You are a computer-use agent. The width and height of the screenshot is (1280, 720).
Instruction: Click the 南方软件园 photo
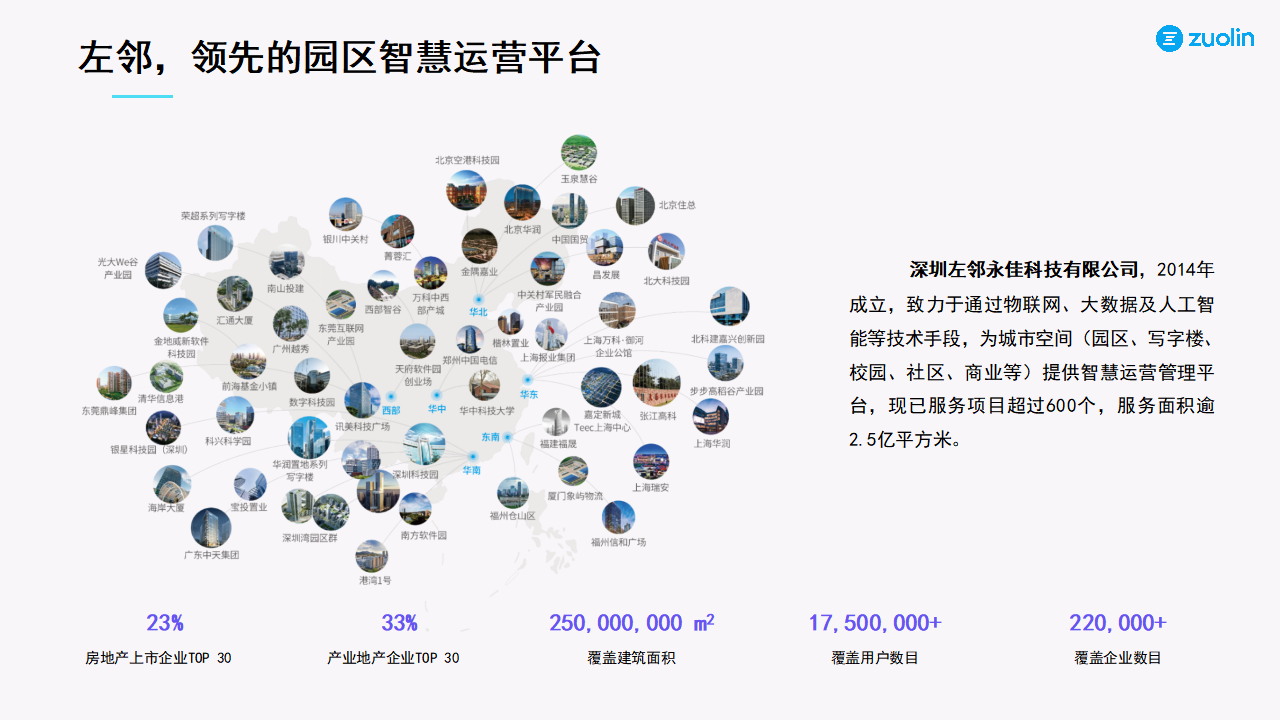[x=415, y=511]
